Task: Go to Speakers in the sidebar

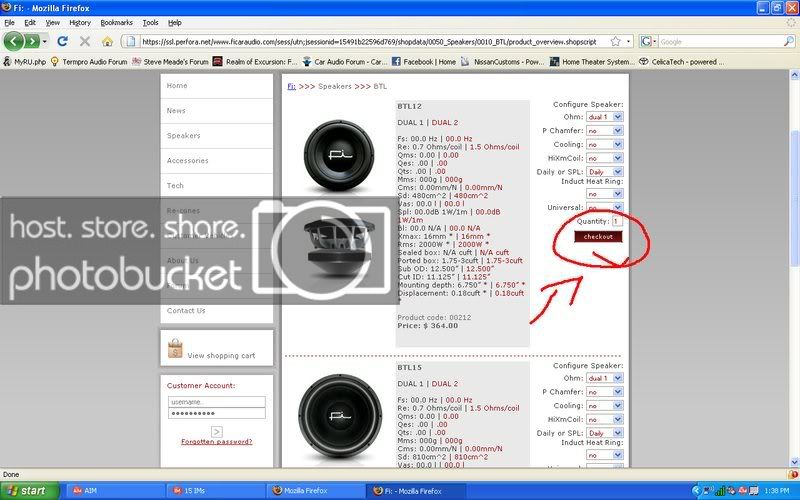Action: click(183, 136)
